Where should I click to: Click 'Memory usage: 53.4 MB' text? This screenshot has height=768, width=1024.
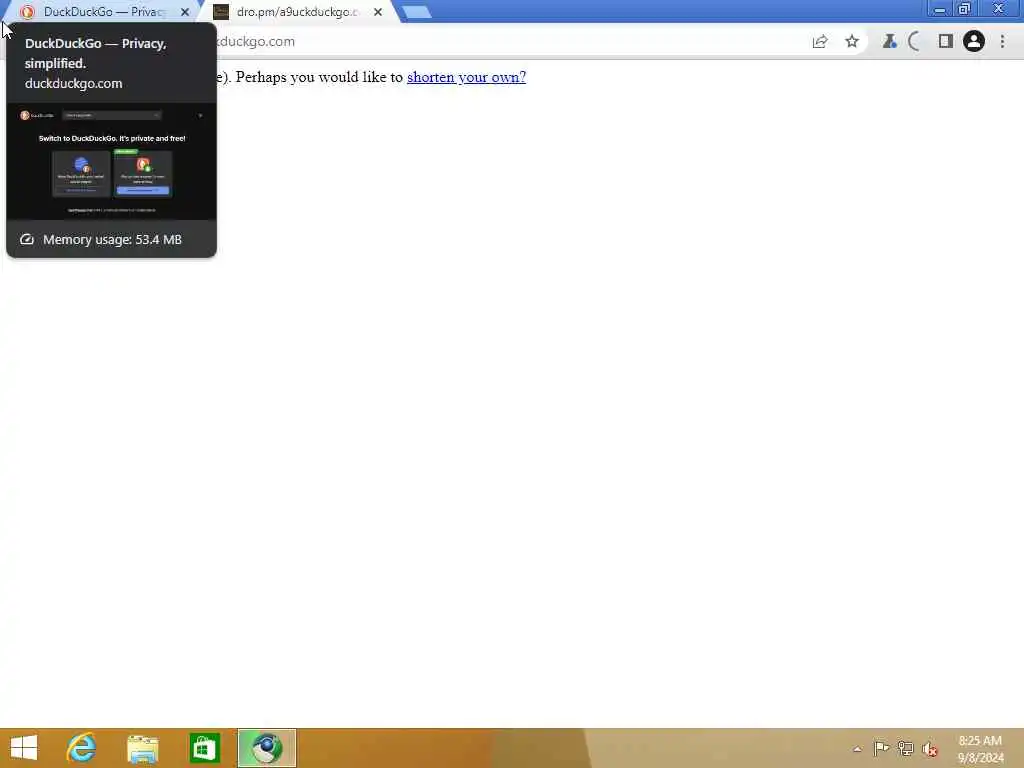[112, 240]
